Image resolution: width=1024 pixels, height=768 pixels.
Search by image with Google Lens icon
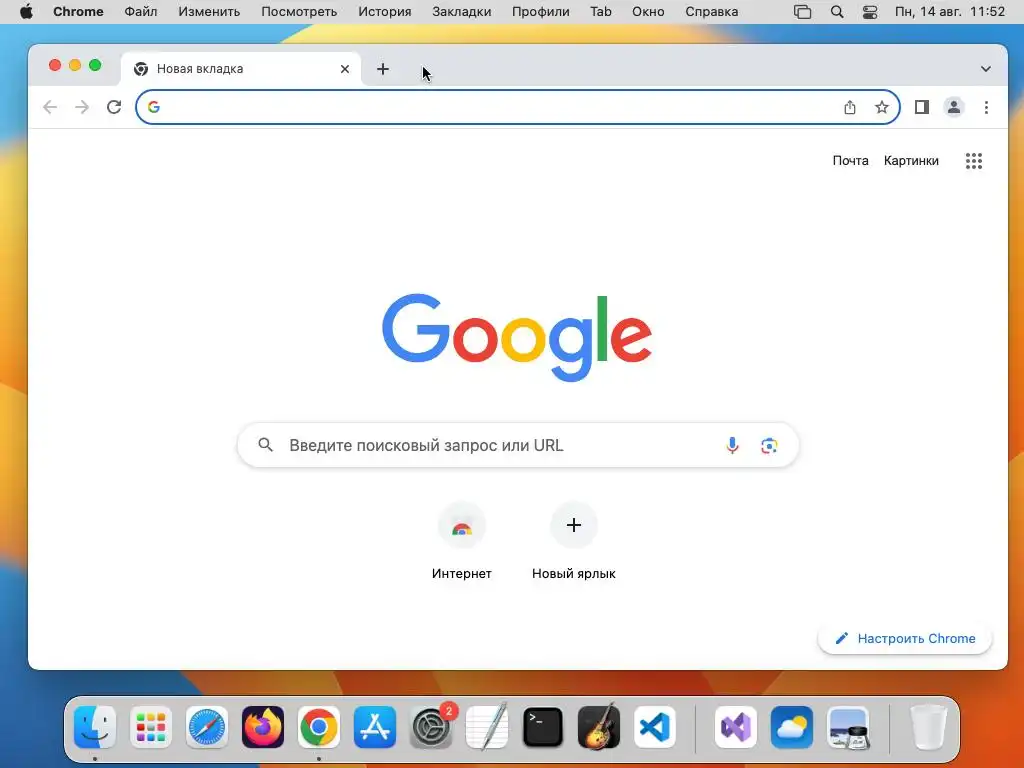pyautogui.click(x=769, y=445)
